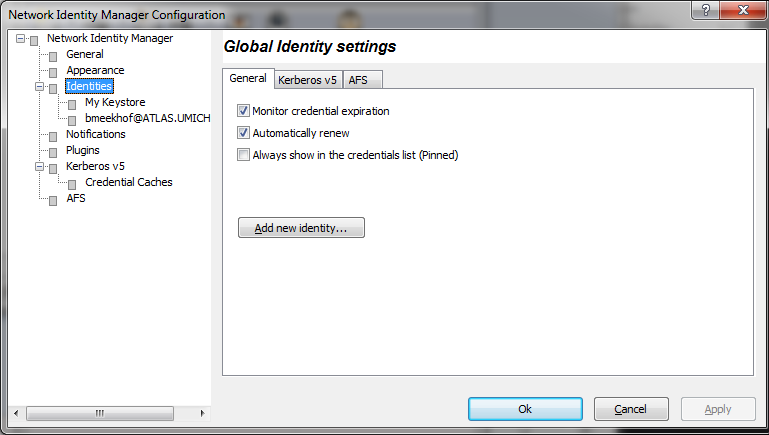Screen dimensions: 769x435
Task: Collapse the Identities tree node
Action: click(39, 86)
